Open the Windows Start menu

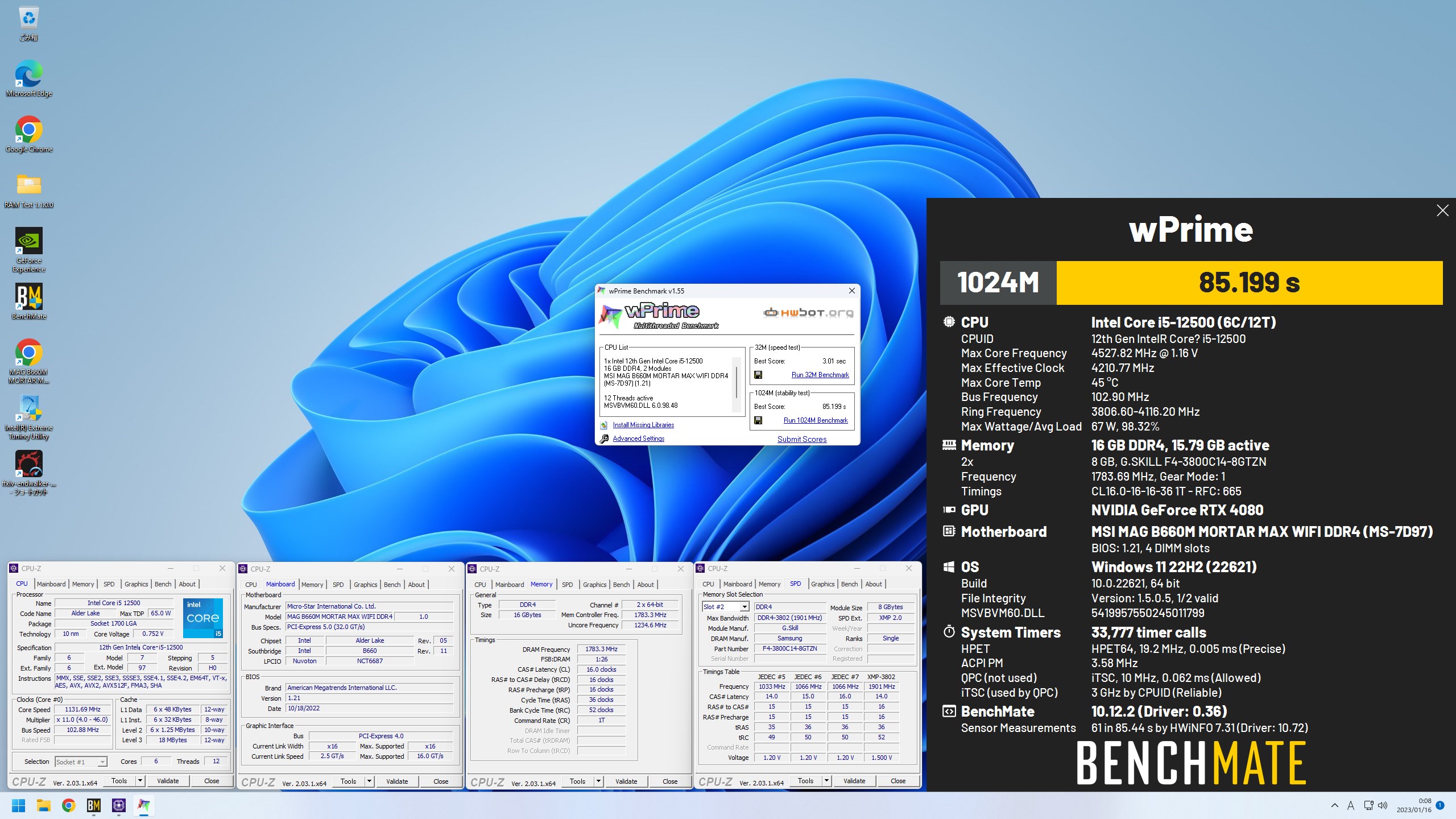pos(18,805)
